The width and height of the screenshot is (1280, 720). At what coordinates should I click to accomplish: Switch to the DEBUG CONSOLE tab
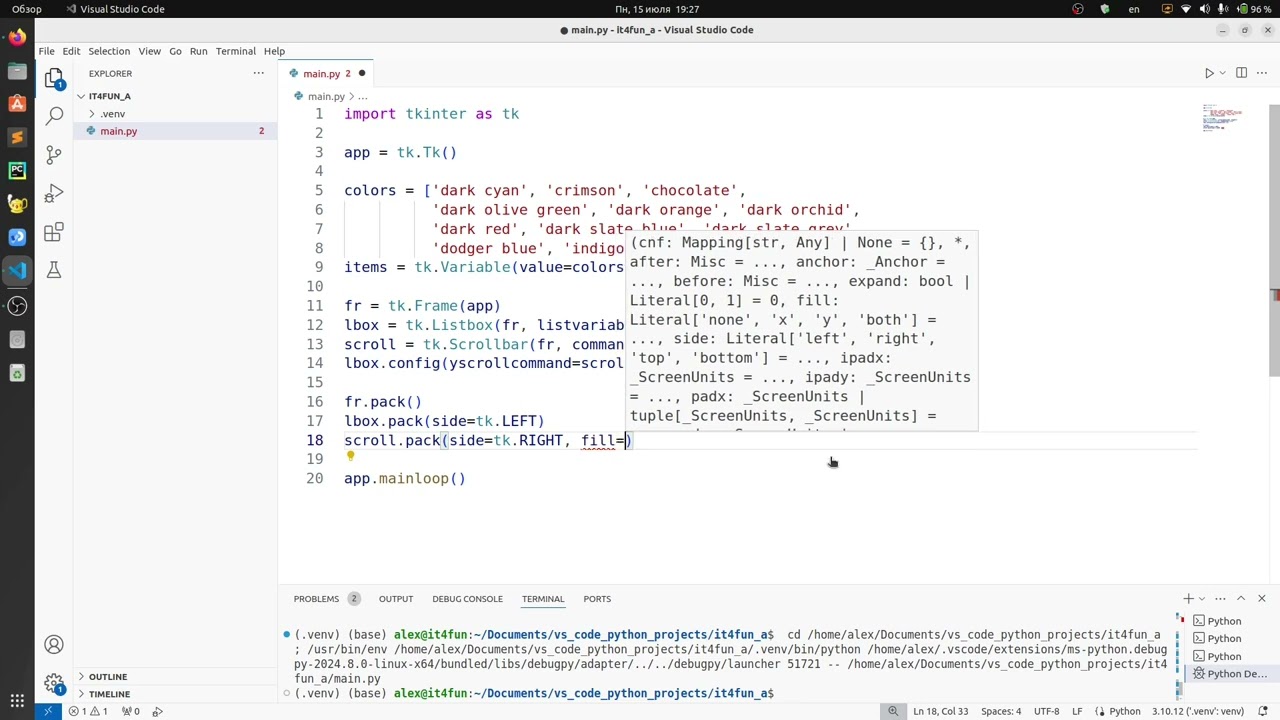coord(467,599)
